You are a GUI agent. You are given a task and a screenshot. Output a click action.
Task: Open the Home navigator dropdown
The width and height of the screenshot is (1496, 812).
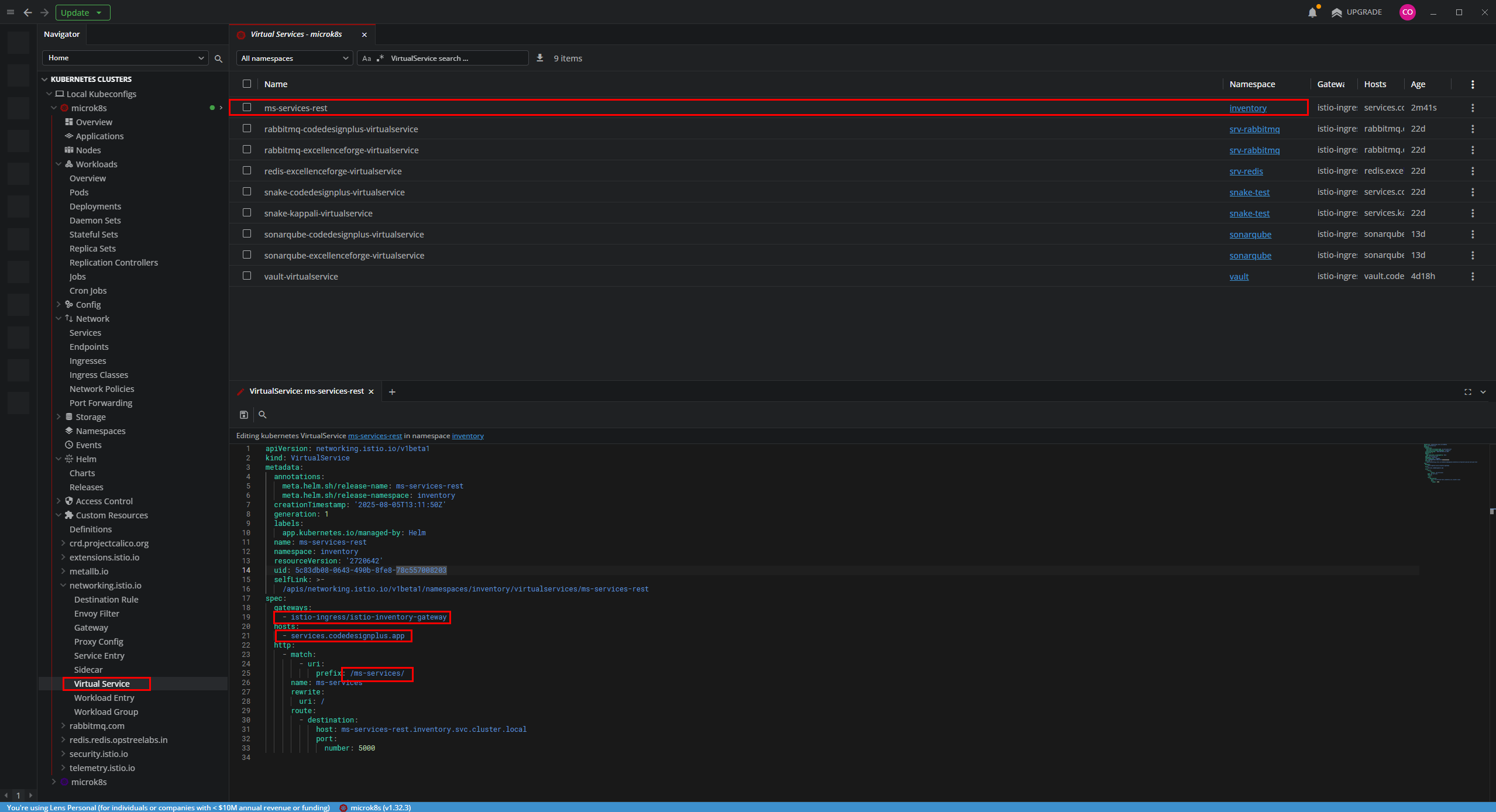coord(126,58)
